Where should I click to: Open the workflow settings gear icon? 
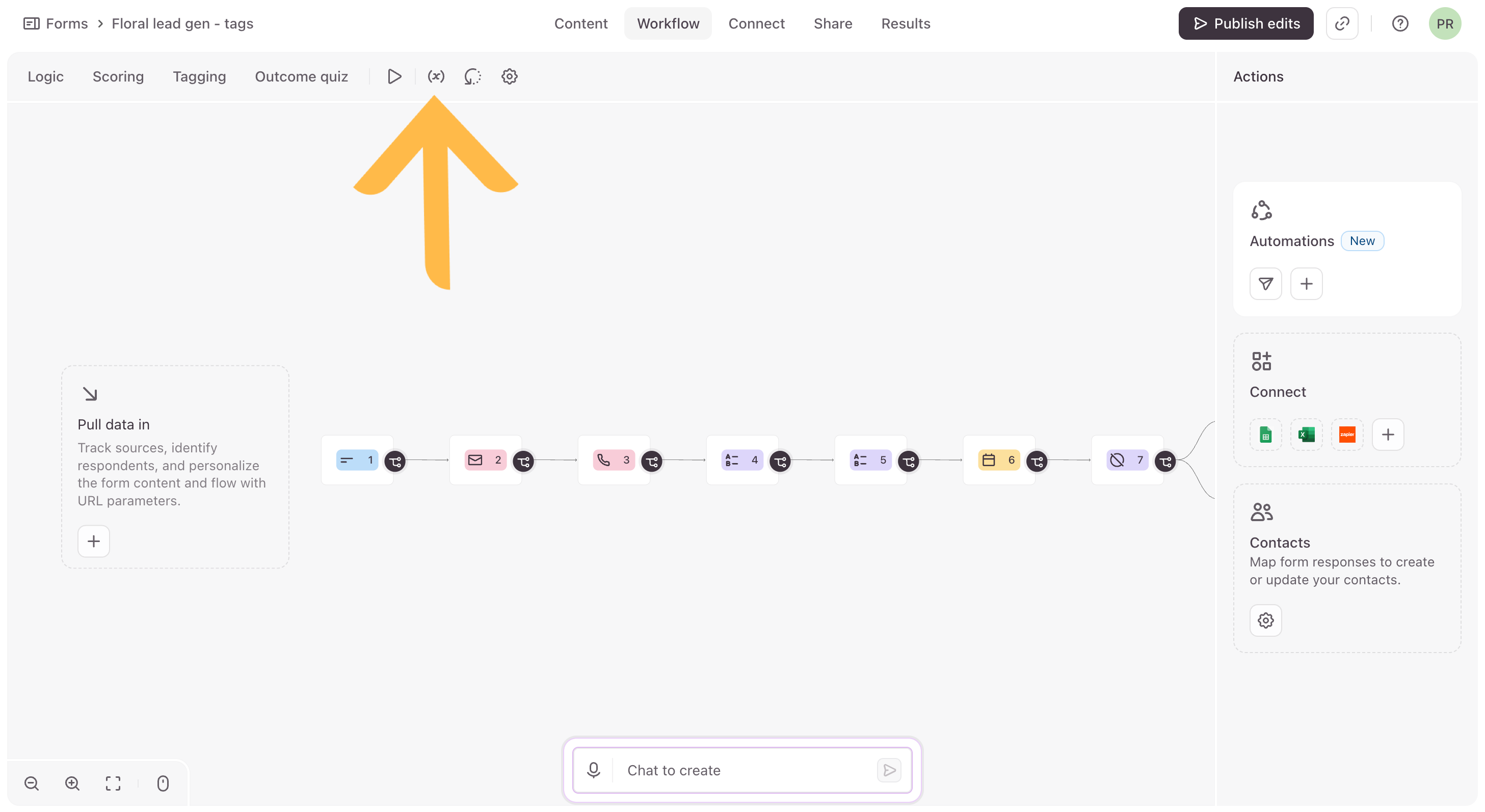point(509,76)
